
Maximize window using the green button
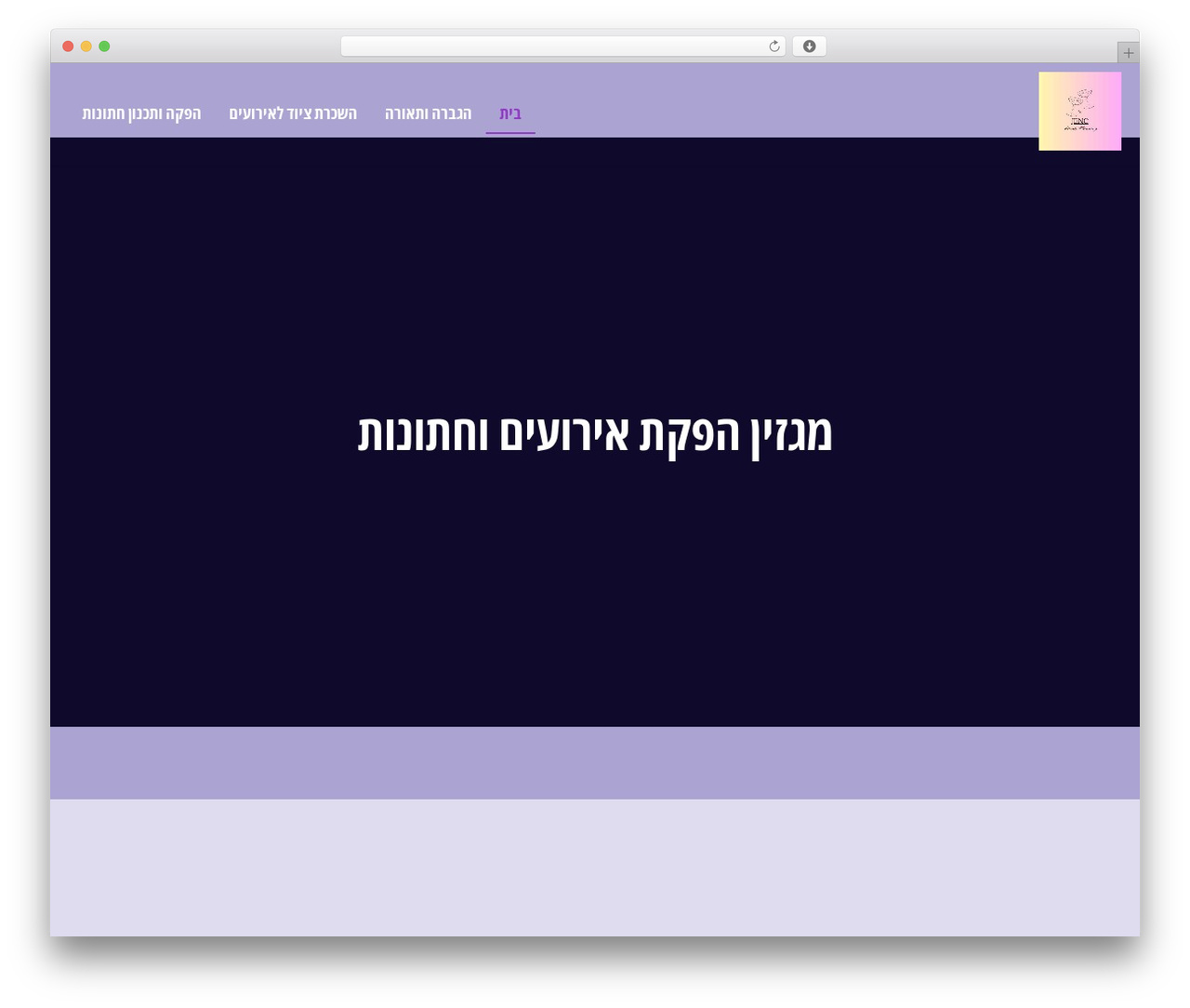(104, 46)
